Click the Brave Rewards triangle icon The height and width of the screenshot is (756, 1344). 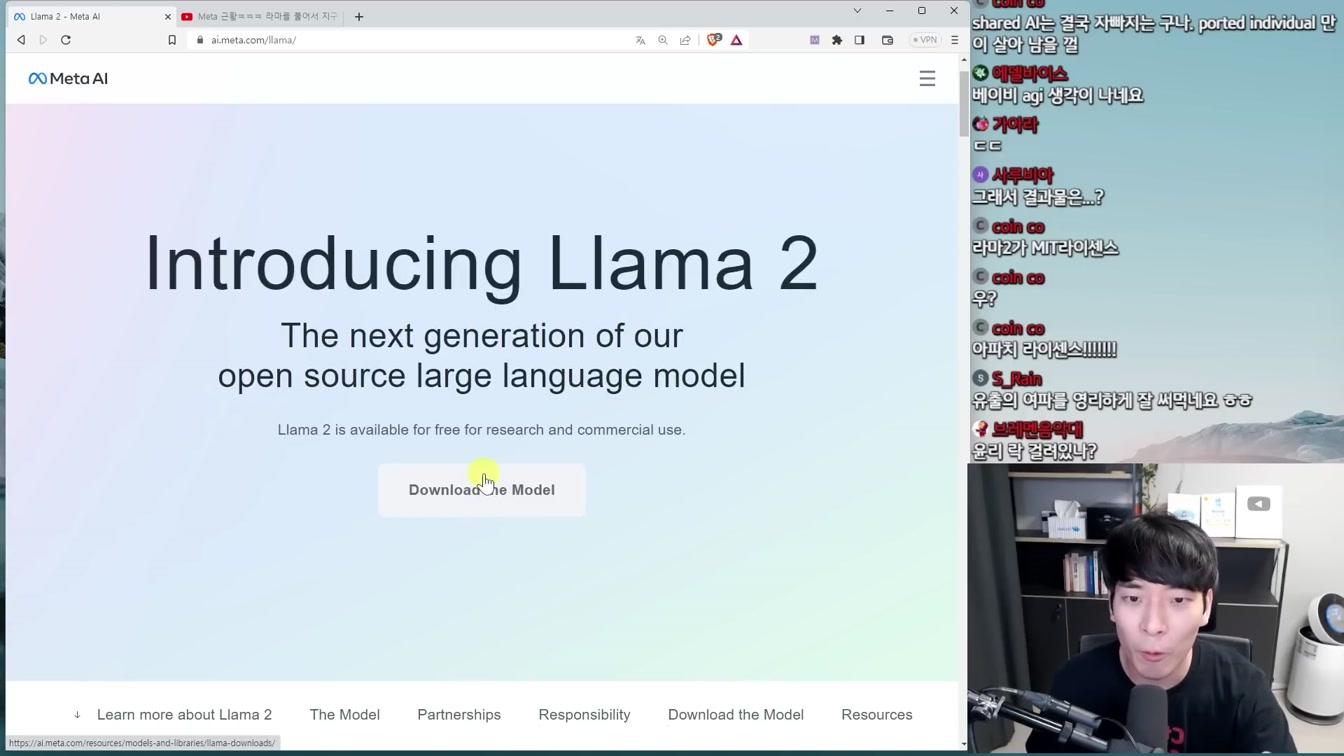click(x=736, y=40)
